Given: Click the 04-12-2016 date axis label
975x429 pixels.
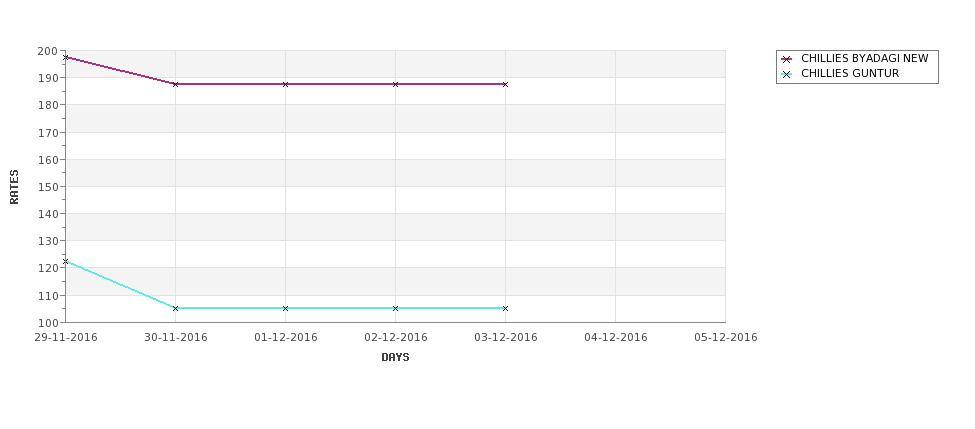Looking at the screenshot, I should tap(616, 338).
